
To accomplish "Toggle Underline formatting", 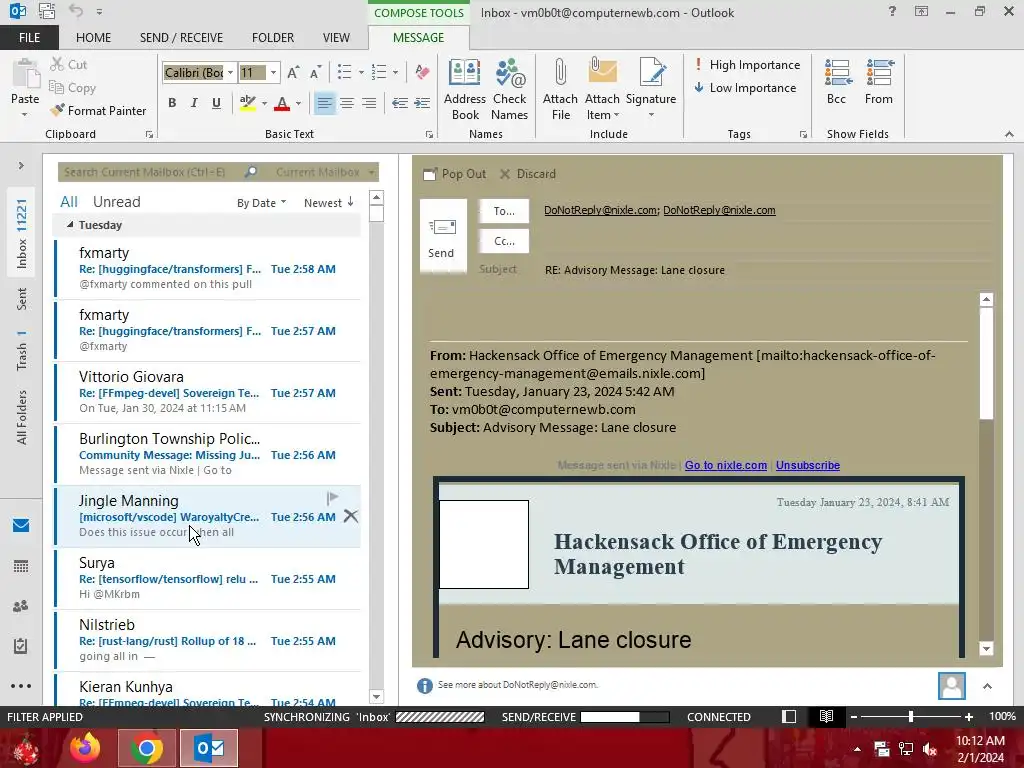I will click(216, 103).
